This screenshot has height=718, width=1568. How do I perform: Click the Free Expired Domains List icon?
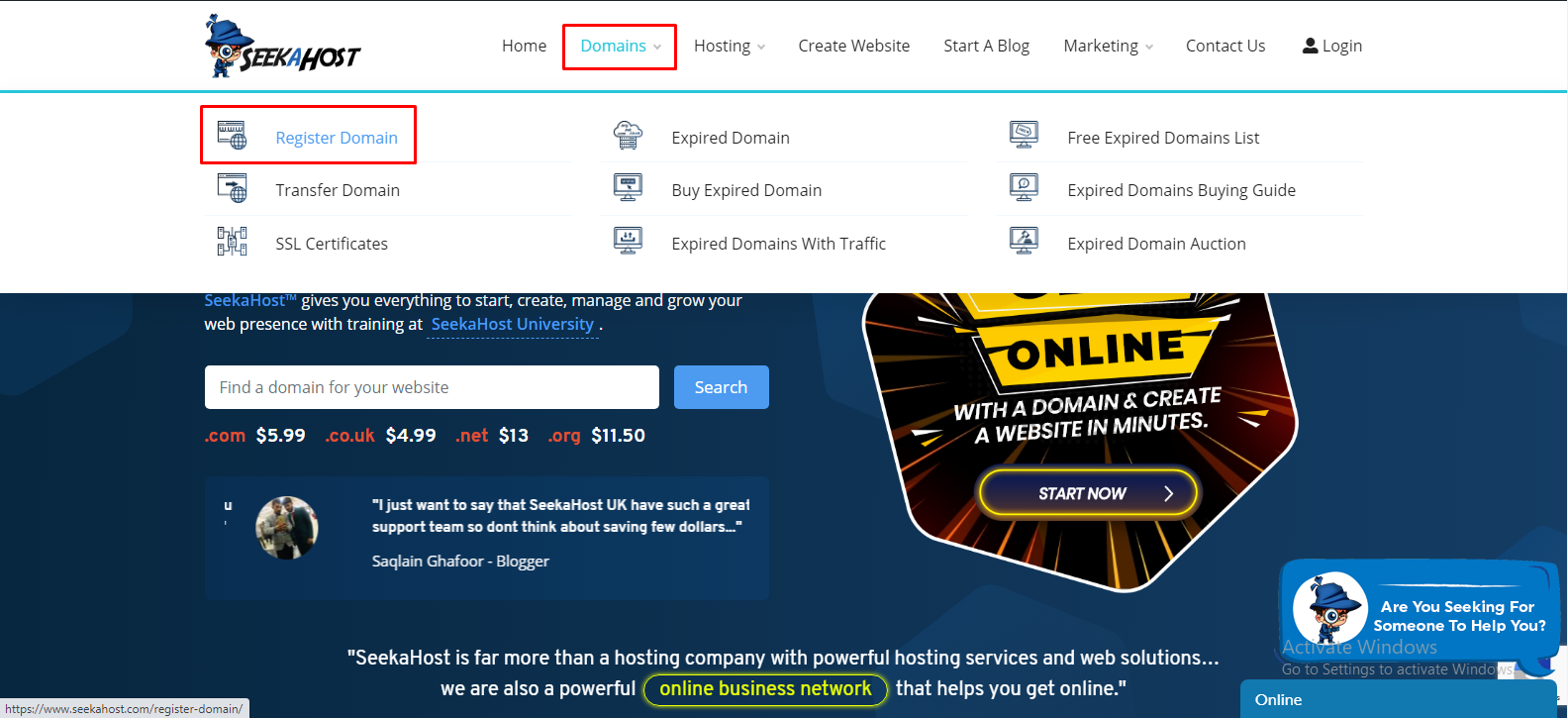coord(1024,135)
